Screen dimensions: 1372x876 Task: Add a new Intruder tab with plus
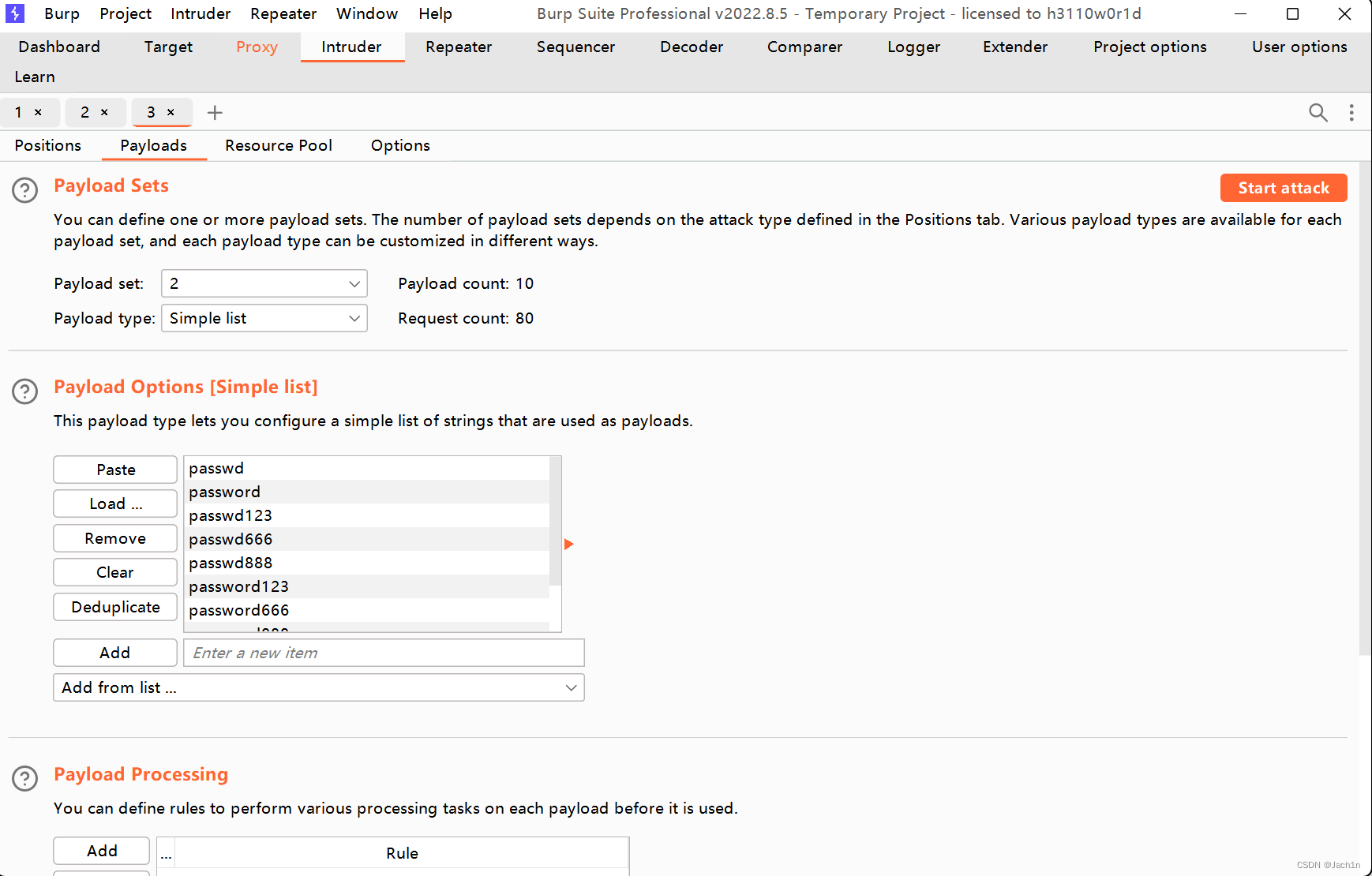[x=215, y=113]
